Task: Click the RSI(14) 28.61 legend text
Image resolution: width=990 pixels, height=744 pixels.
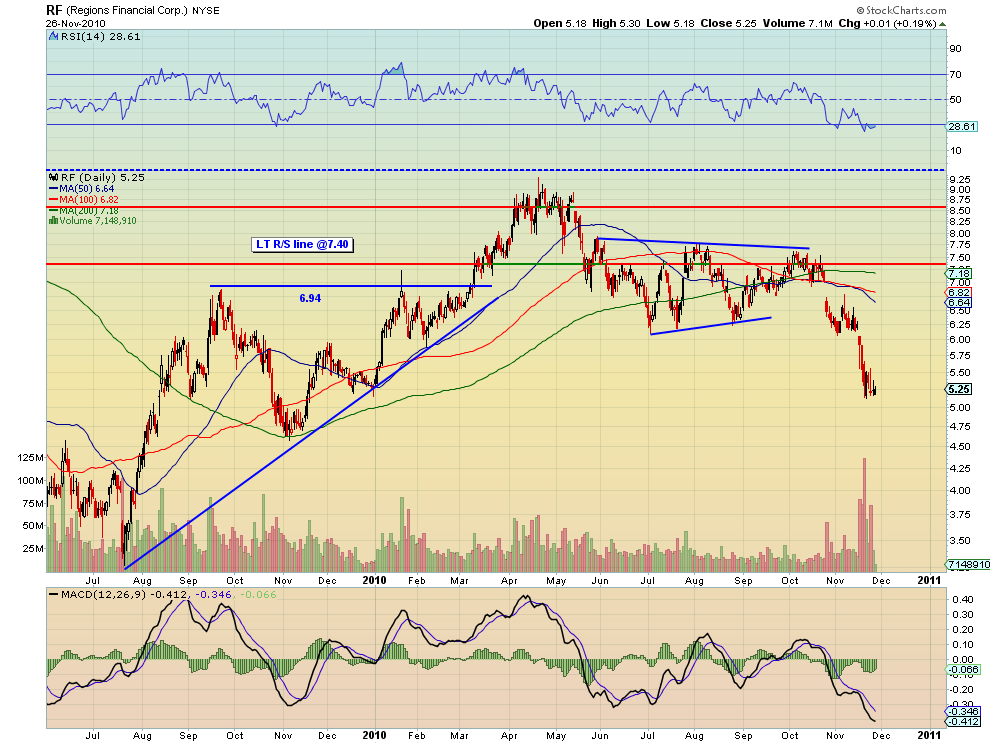Action: coord(100,37)
